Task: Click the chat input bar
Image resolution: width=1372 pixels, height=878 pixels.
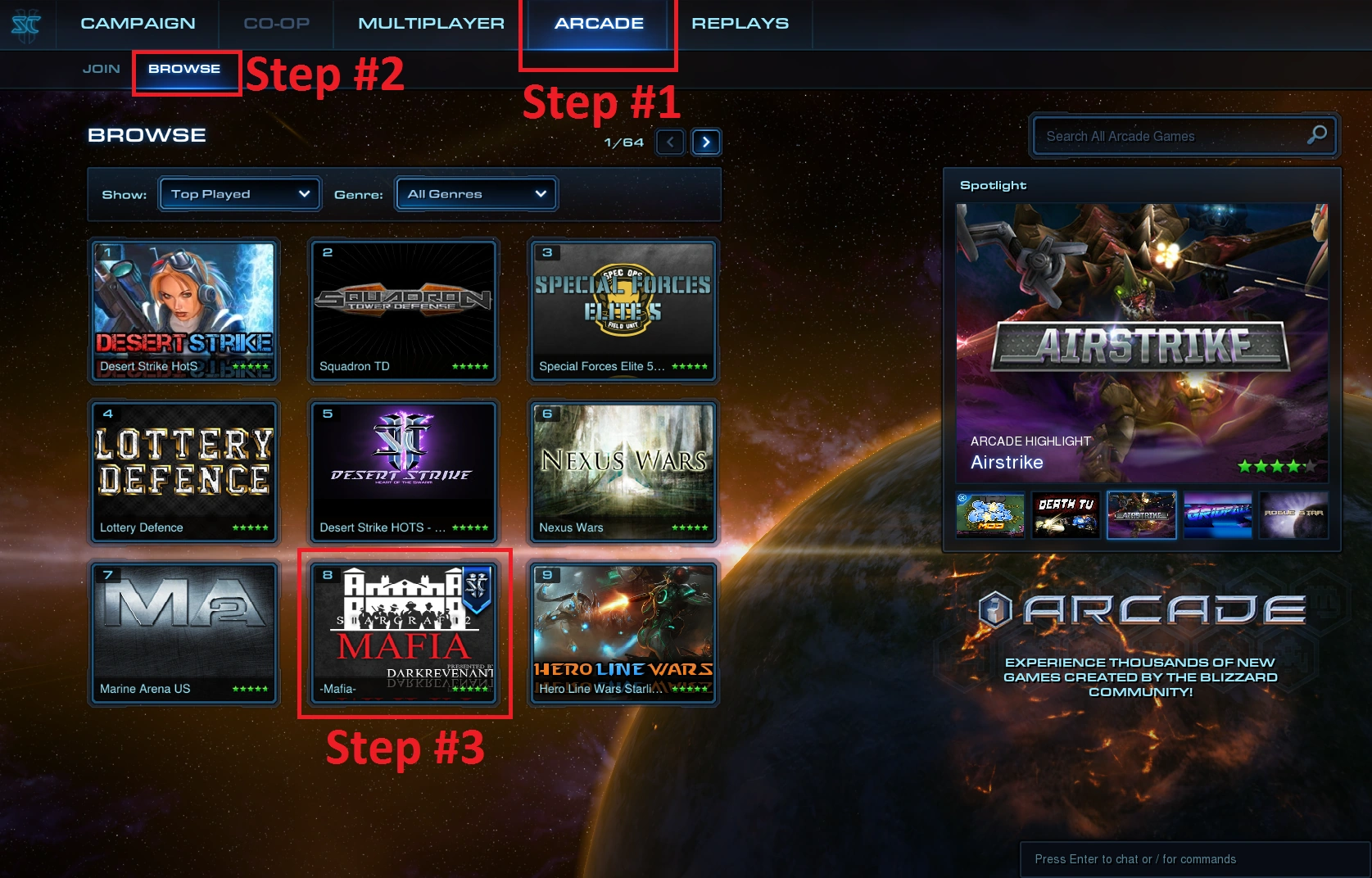Action: point(1194,859)
